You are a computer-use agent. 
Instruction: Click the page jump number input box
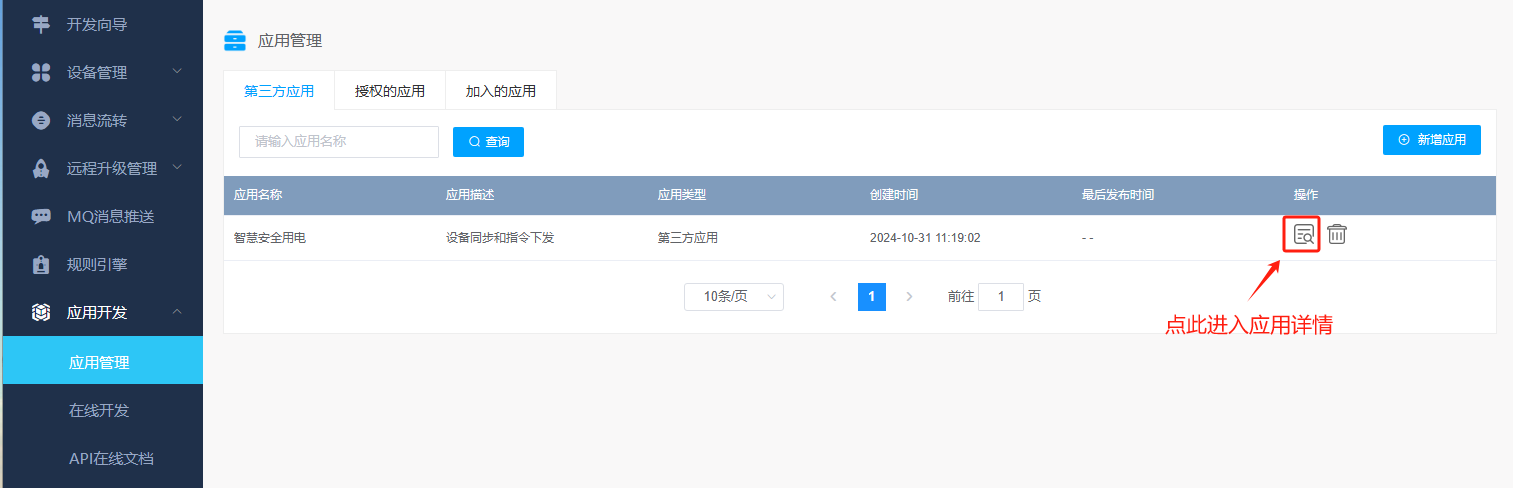(x=1000, y=297)
